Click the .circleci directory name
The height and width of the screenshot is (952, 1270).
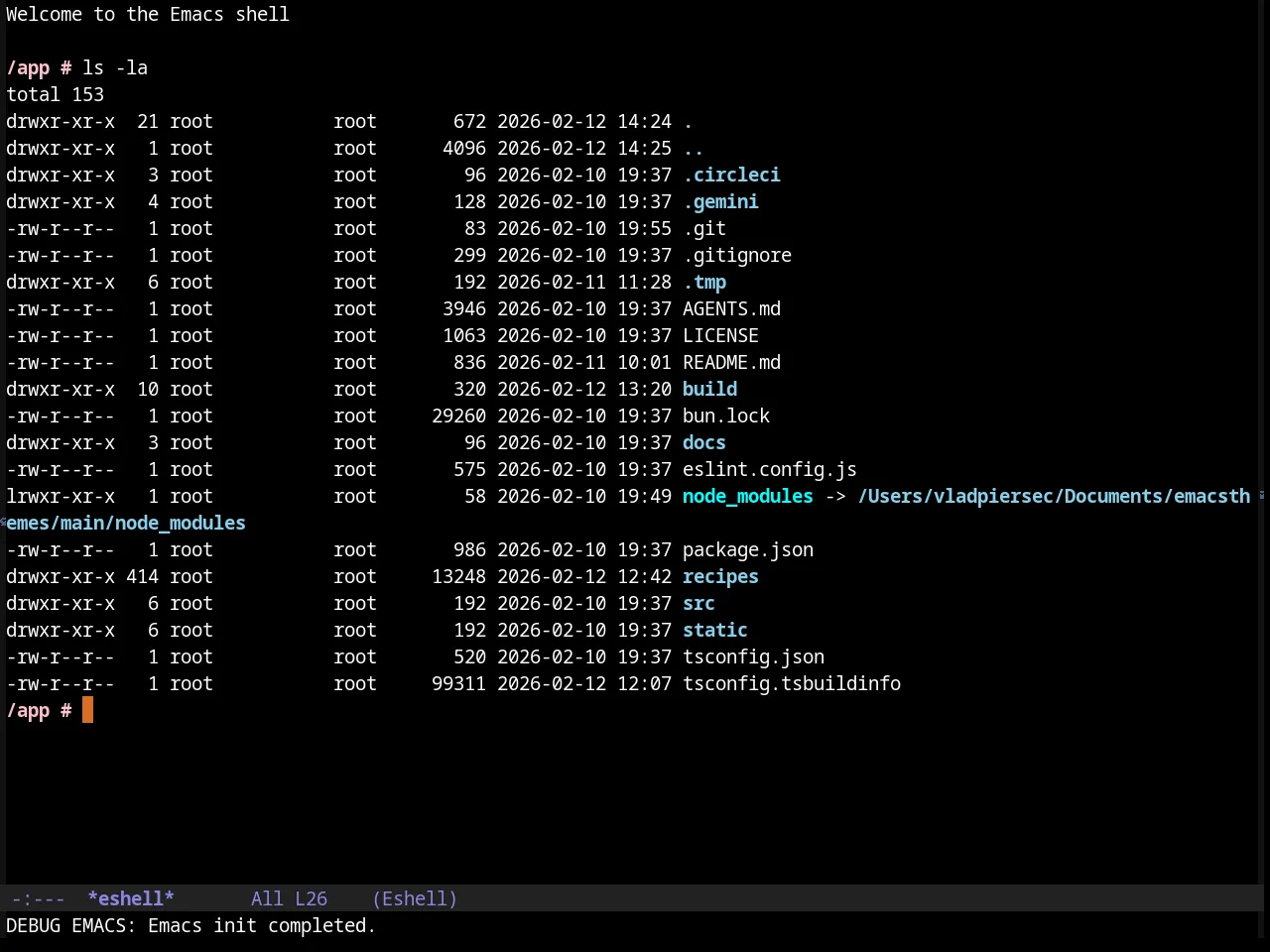731,176
